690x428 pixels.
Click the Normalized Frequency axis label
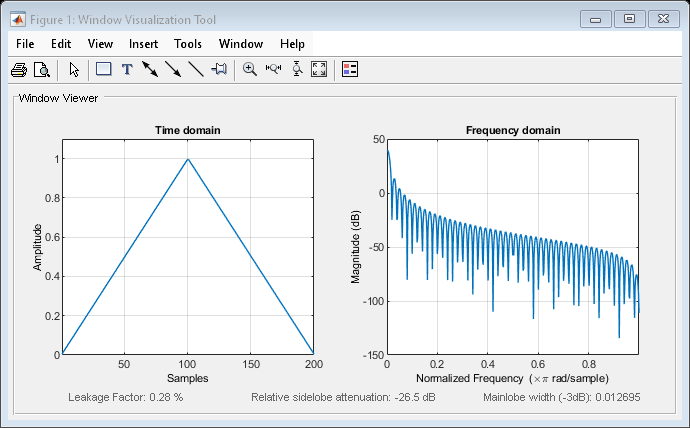tap(513, 378)
